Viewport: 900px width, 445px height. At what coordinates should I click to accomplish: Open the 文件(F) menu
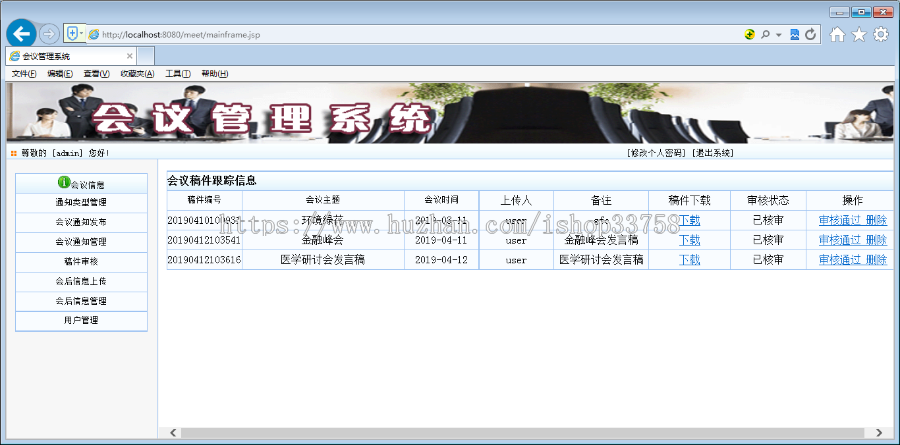(24, 73)
